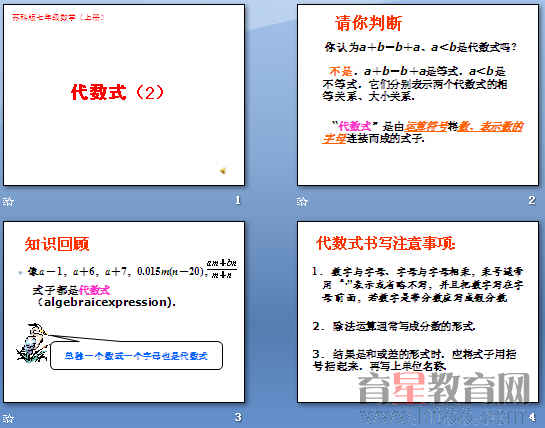The image size is (545, 428).
Task: Click the cartoon clipart figure on slide 3
Action: [32, 342]
